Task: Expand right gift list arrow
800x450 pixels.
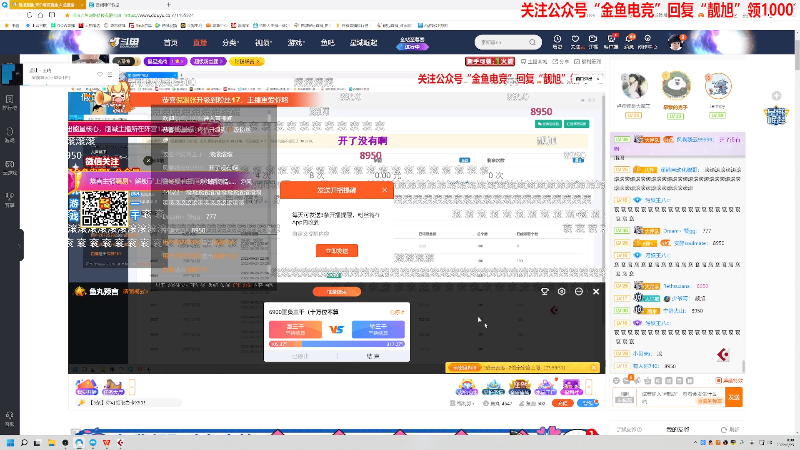Action: 588,387
